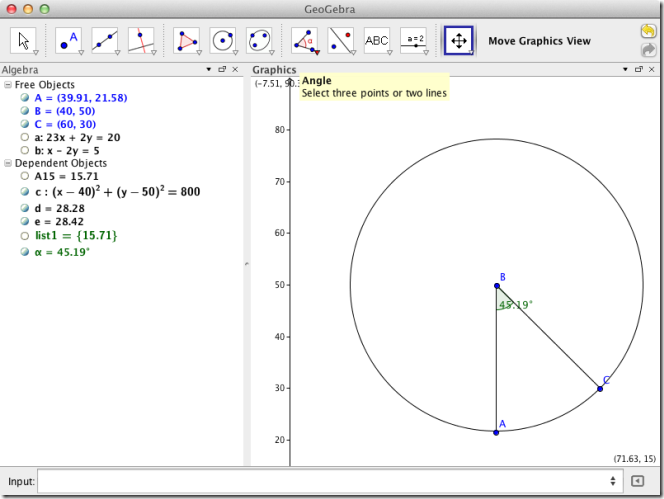Detach Graphics panel into separate window
The image size is (664, 499).
(639, 69)
